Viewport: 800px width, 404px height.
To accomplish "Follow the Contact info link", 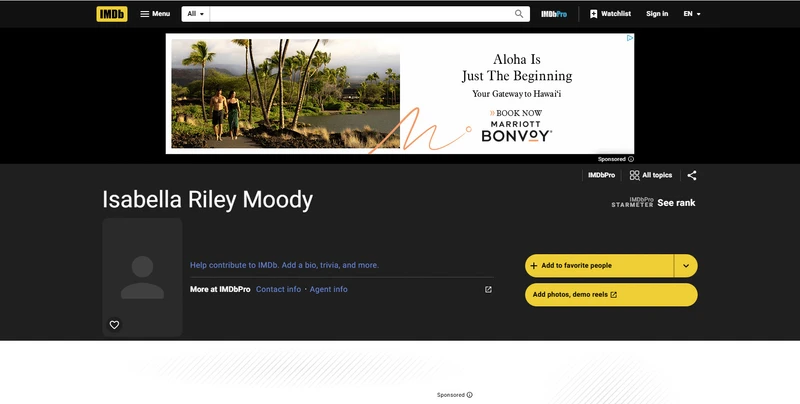I will pyautogui.click(x=279, y=289).
